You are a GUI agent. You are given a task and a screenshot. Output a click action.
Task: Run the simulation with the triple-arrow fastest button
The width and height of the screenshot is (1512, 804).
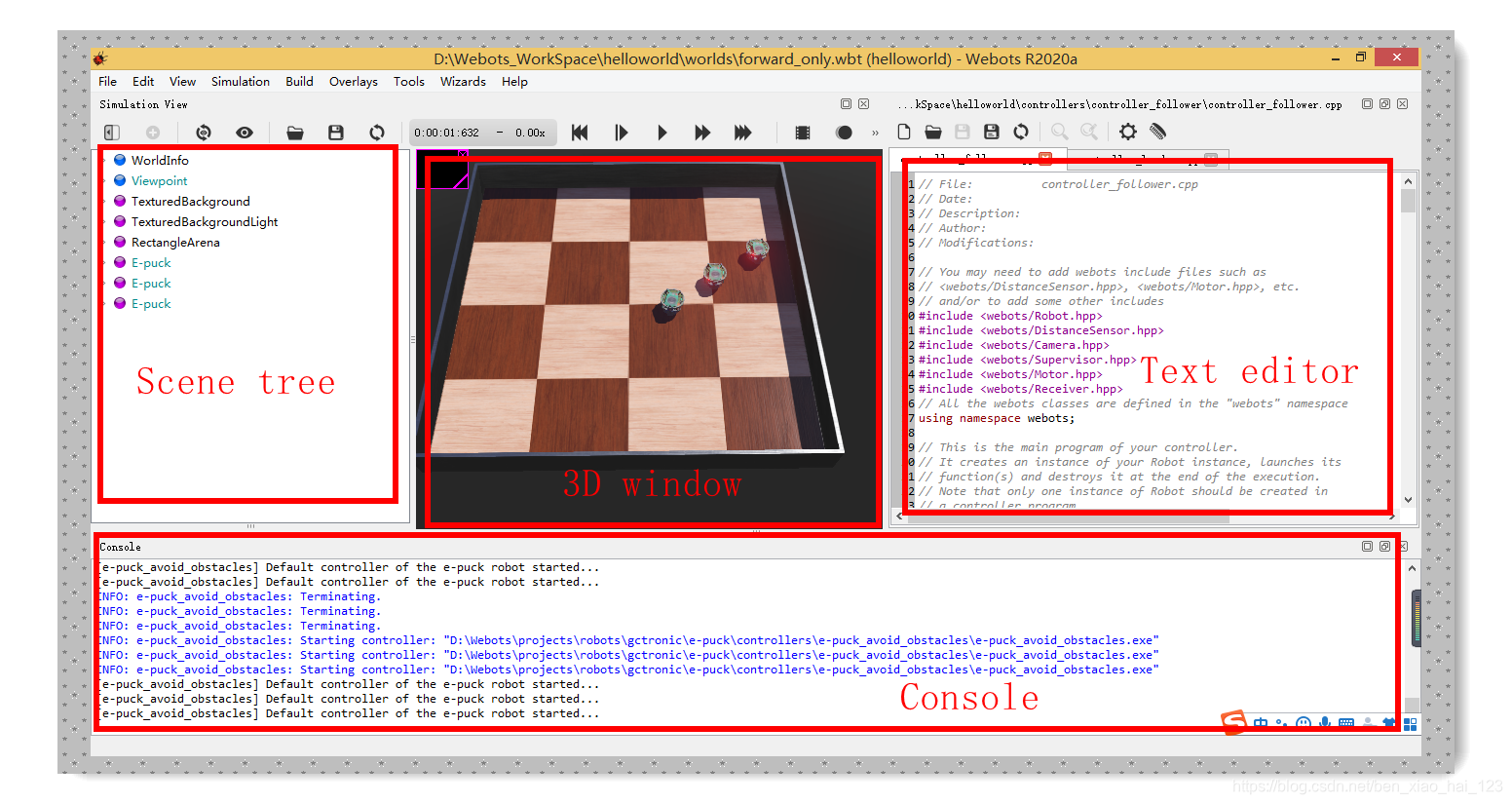tap(743, 133)
